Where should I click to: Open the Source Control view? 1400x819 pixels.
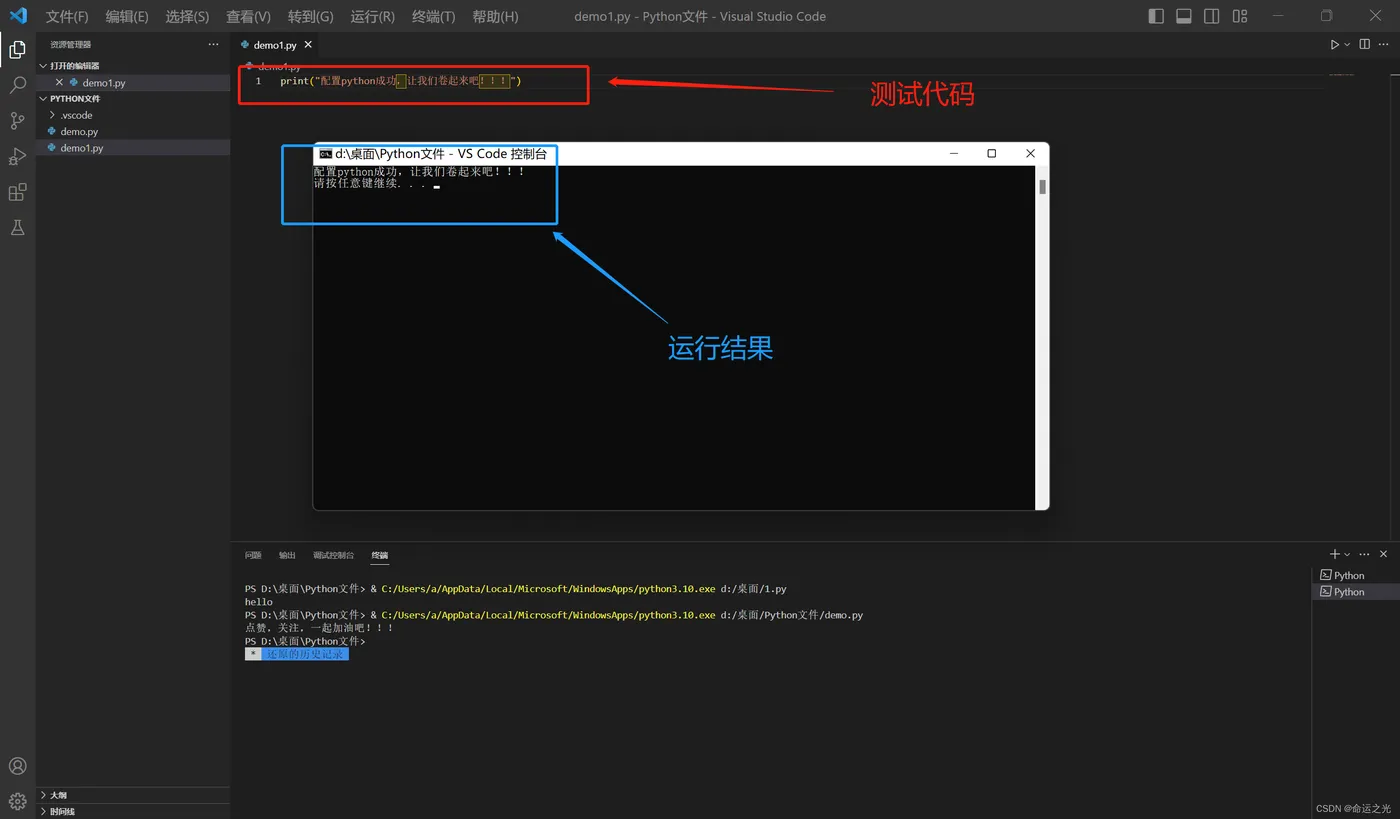pyautogui.click(x=17, y=121)
